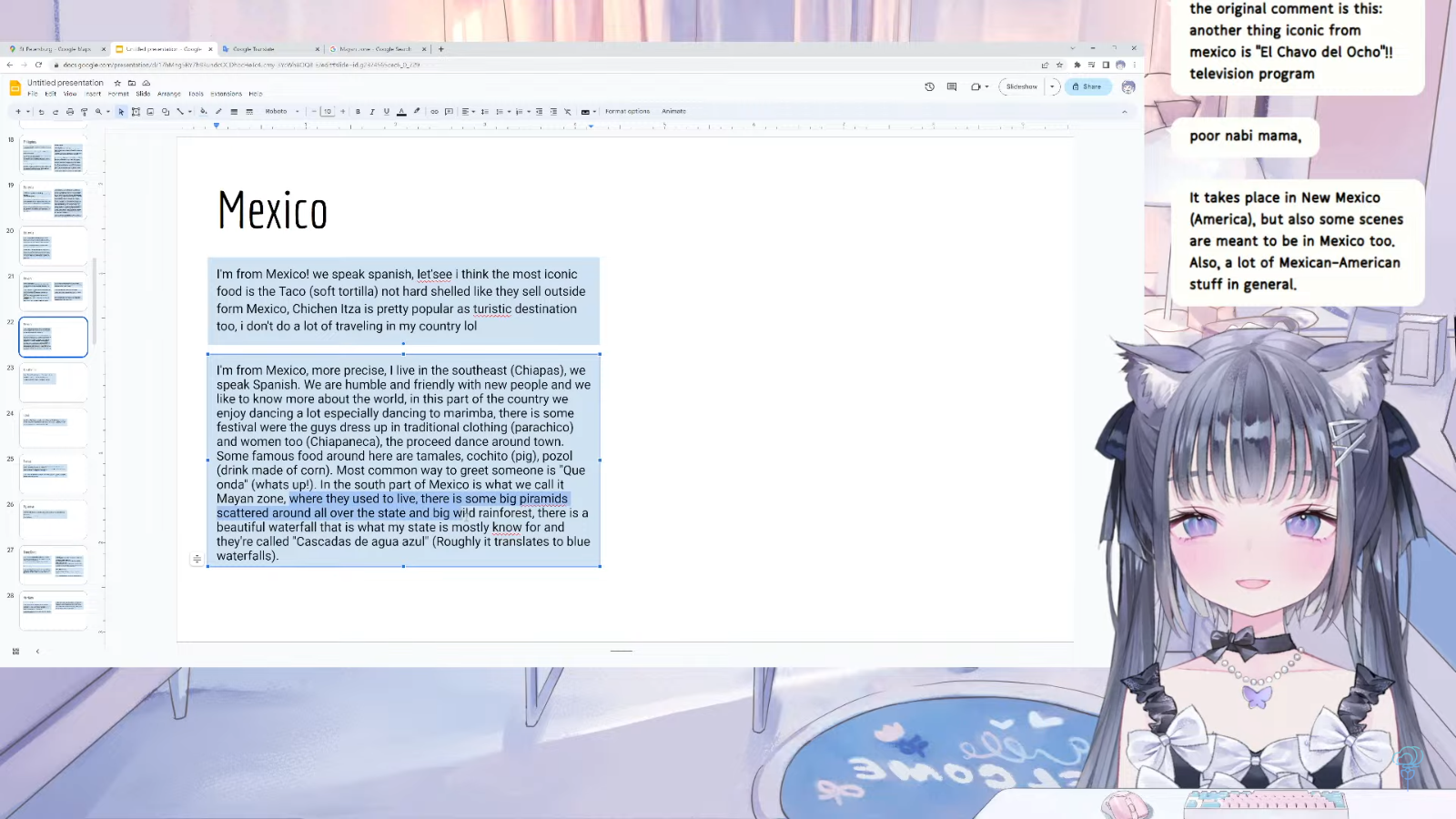Click the redo icon in toolbar
The height and width of the screenshot is (819, 1456).
(x=56, y=111)
